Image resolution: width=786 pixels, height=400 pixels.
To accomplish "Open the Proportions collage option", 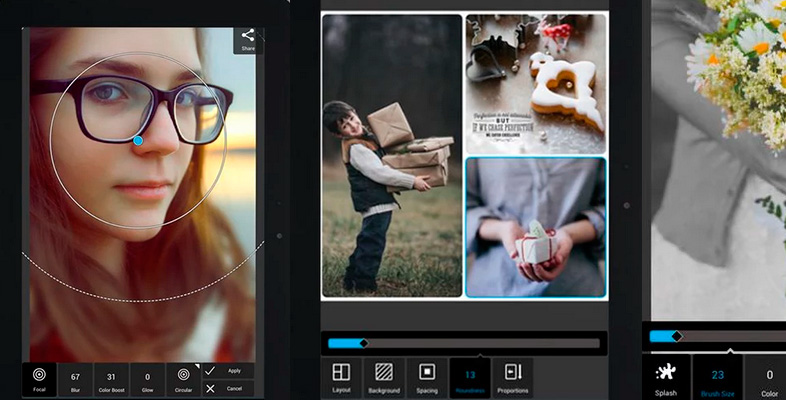I will [x=513, y=378].
